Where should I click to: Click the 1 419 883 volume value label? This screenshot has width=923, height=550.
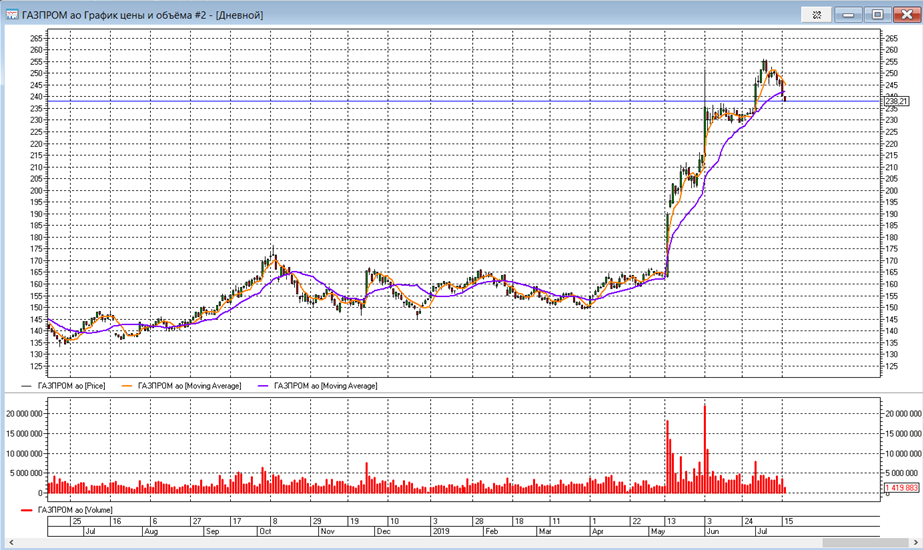902,488
